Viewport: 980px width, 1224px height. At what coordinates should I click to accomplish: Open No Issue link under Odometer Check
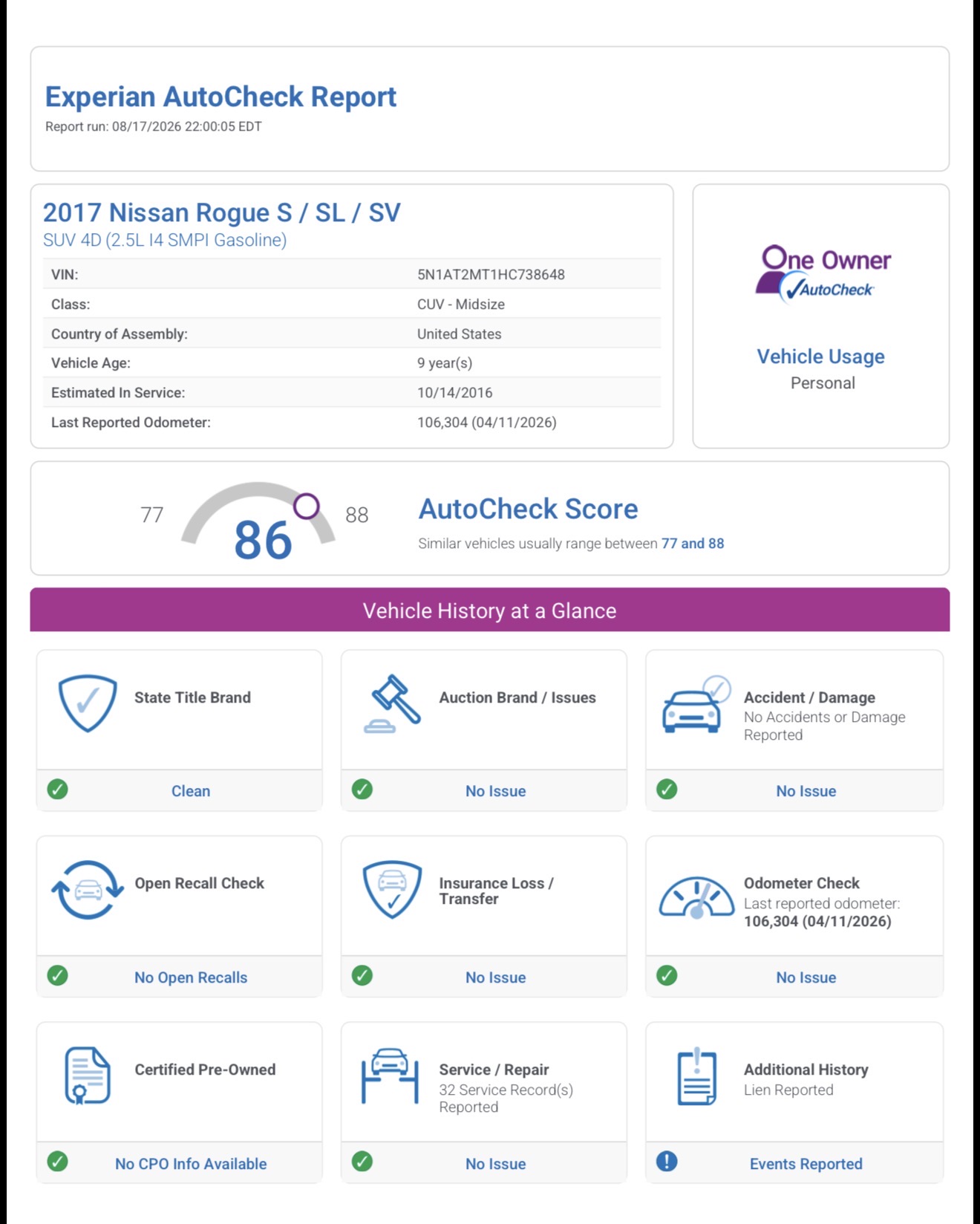pyautogui.click(x=806, y=977)
